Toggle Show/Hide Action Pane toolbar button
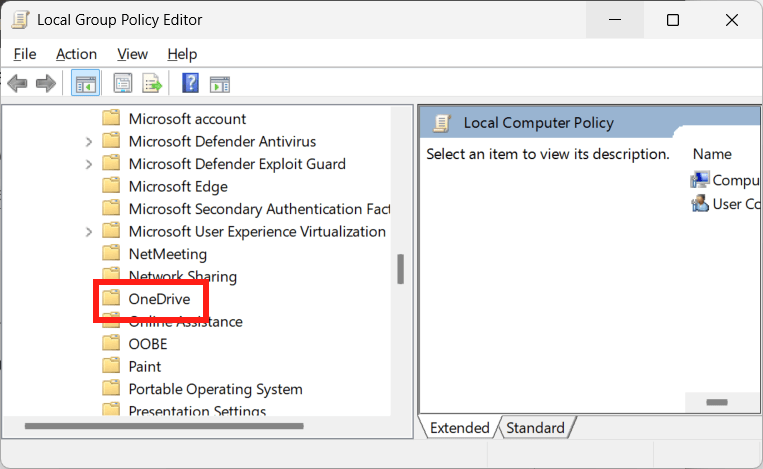This screenshot has width=763, height=469. [220, 84]
